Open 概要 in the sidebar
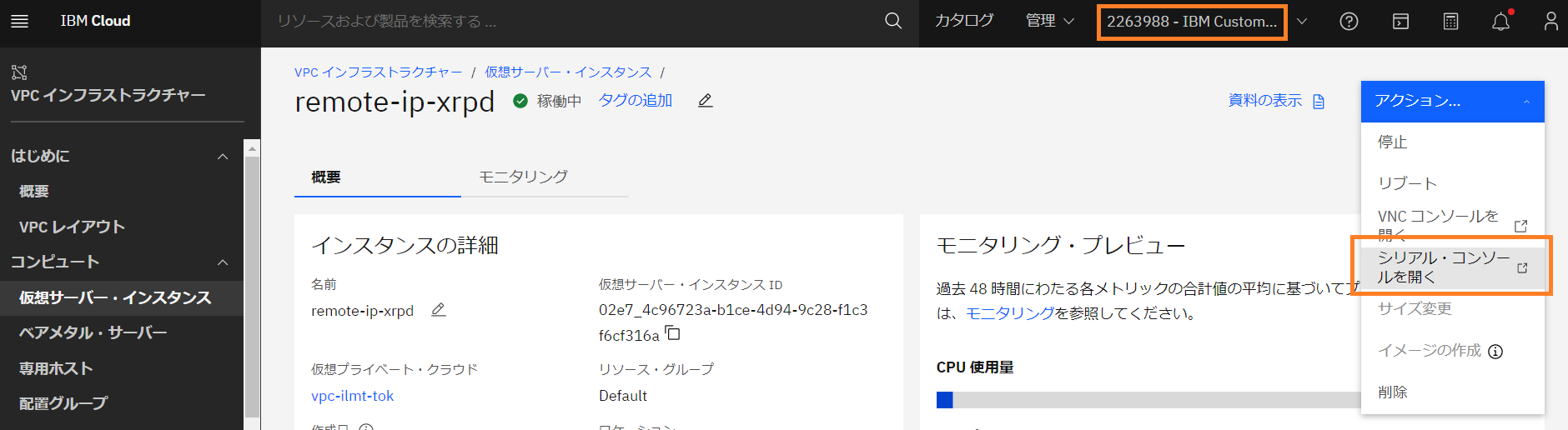The height and width of the screenshot is (430, 1568). click(122, 192)
